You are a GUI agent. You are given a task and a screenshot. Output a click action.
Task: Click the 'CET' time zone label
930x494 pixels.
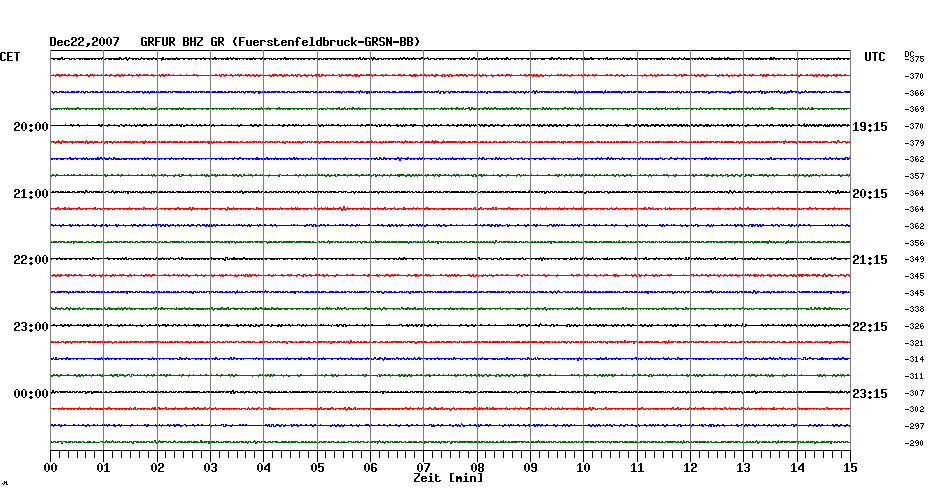click(9, 57)
